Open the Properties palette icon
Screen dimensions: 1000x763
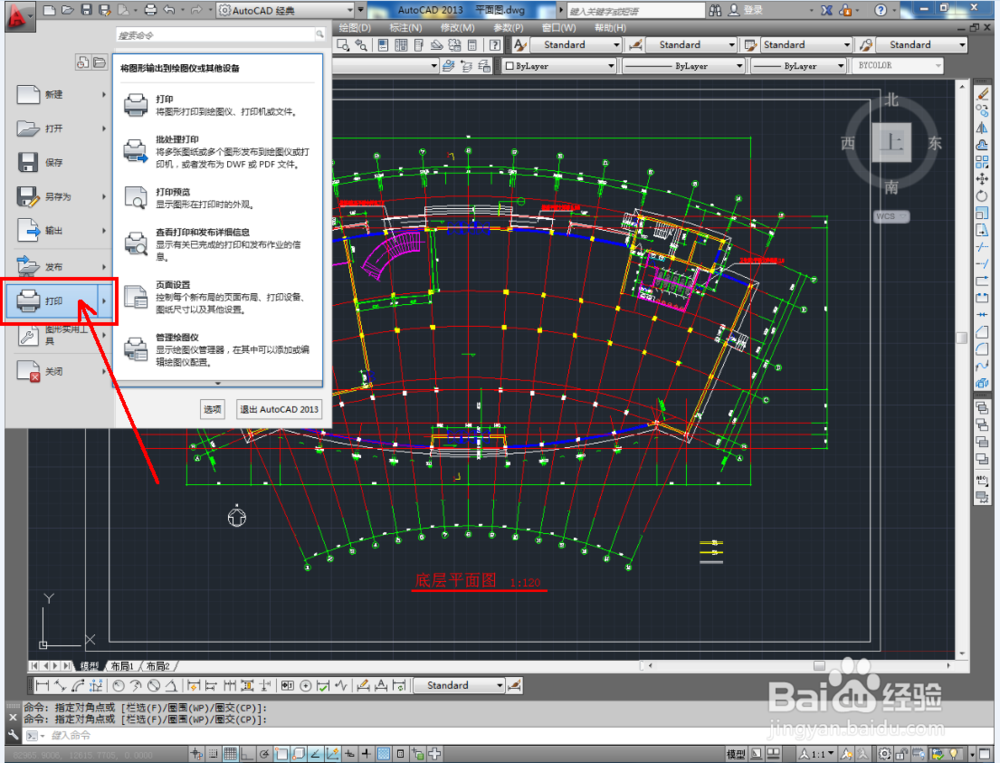click(x=383, y=45)
